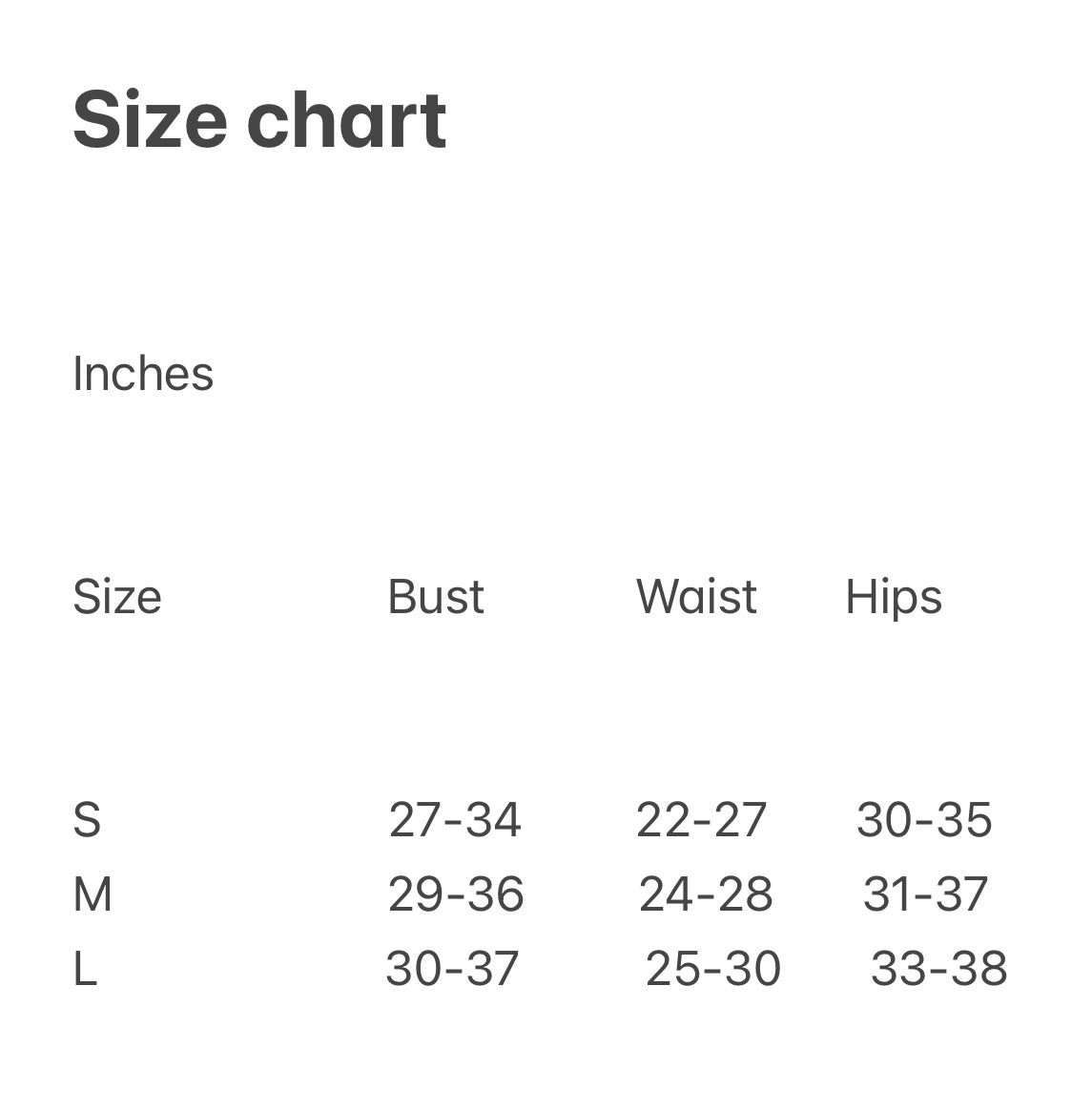Image resolution: width=1092 pixels, height=1109 pixels.
Task: Click the bust value 27-34
Action: point(455,820)
